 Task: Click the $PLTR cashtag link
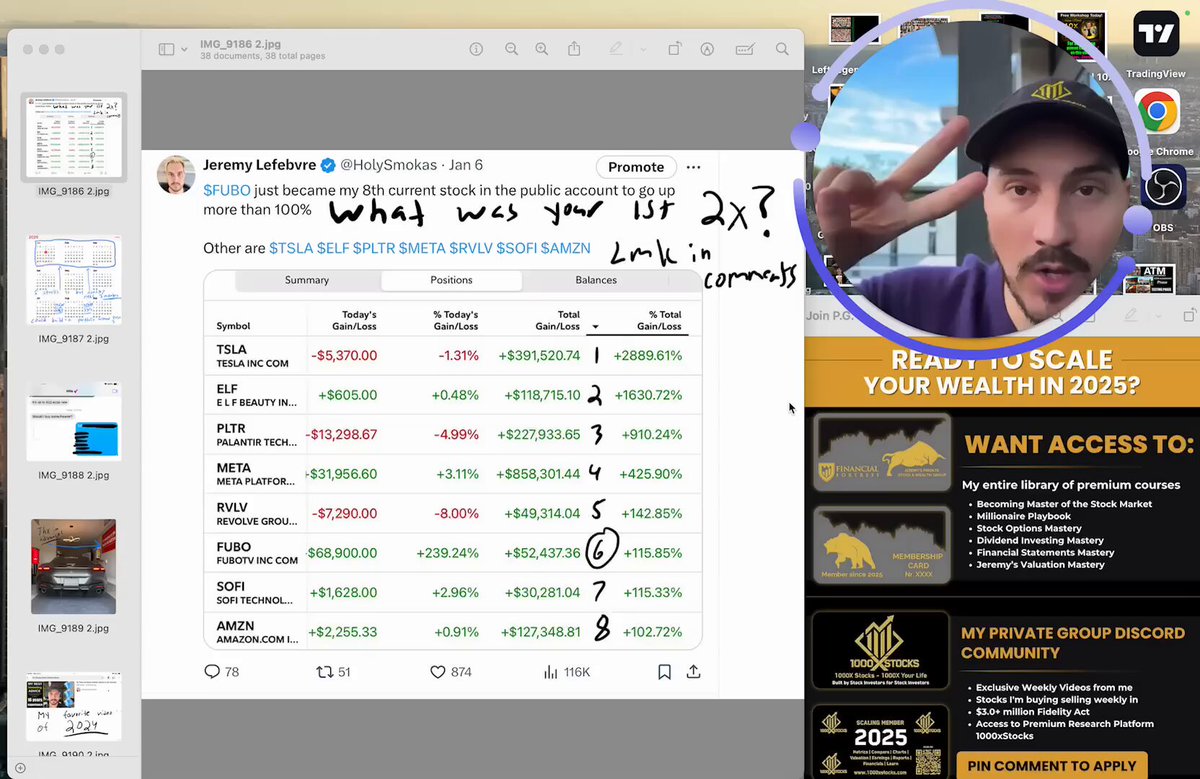point(375,248)
